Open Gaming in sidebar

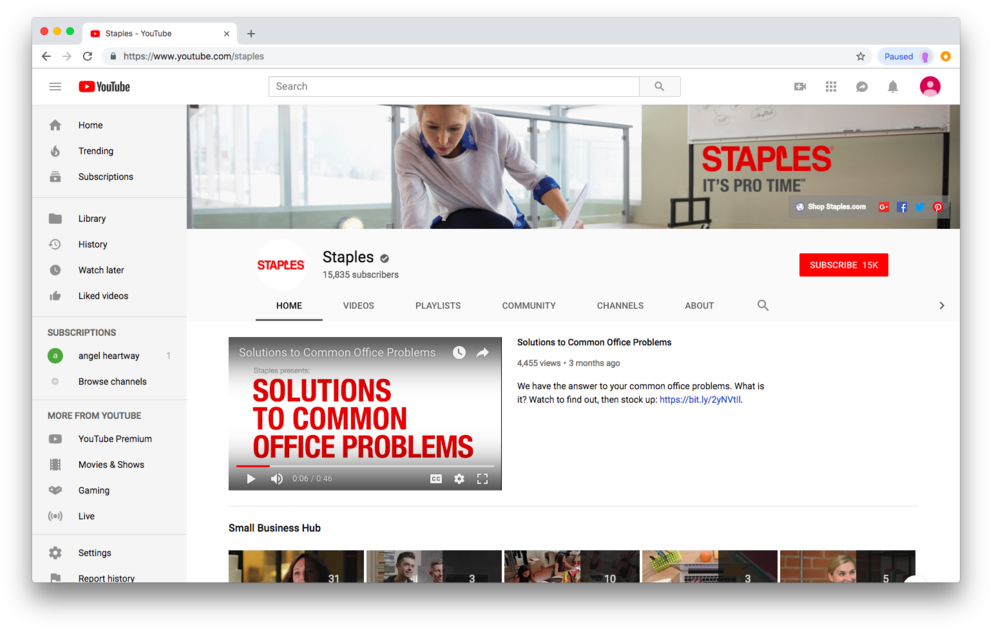pyautogui.click(x=109, y=490)
